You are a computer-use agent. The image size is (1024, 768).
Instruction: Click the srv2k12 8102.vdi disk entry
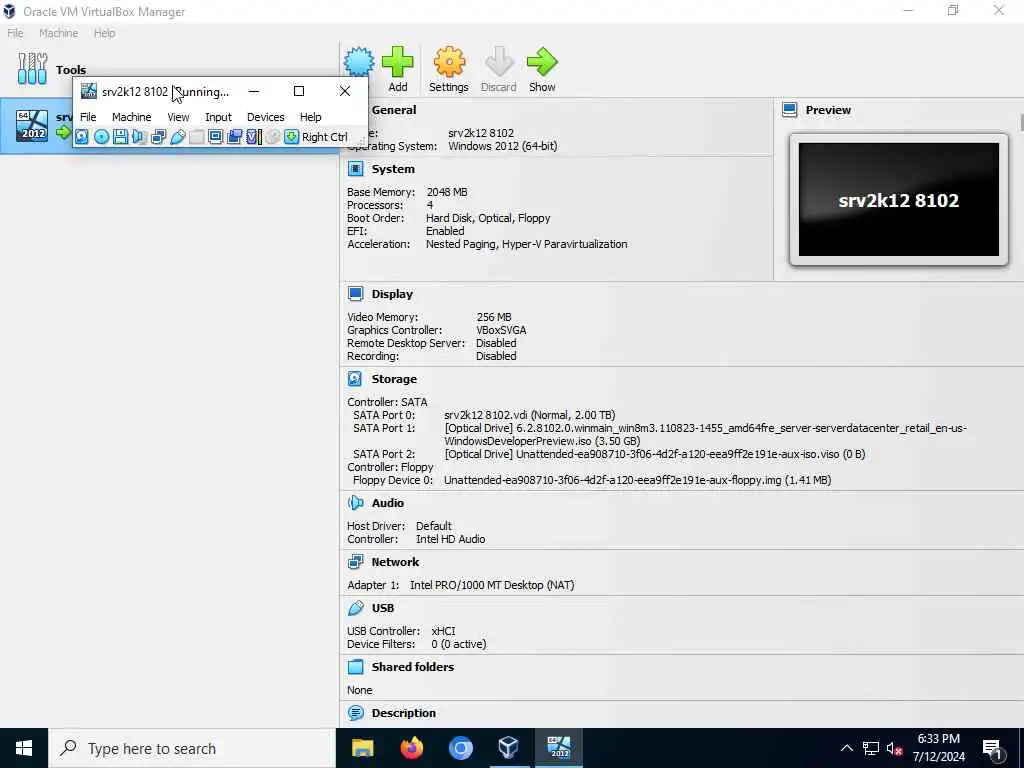click(x=530, y=415)
